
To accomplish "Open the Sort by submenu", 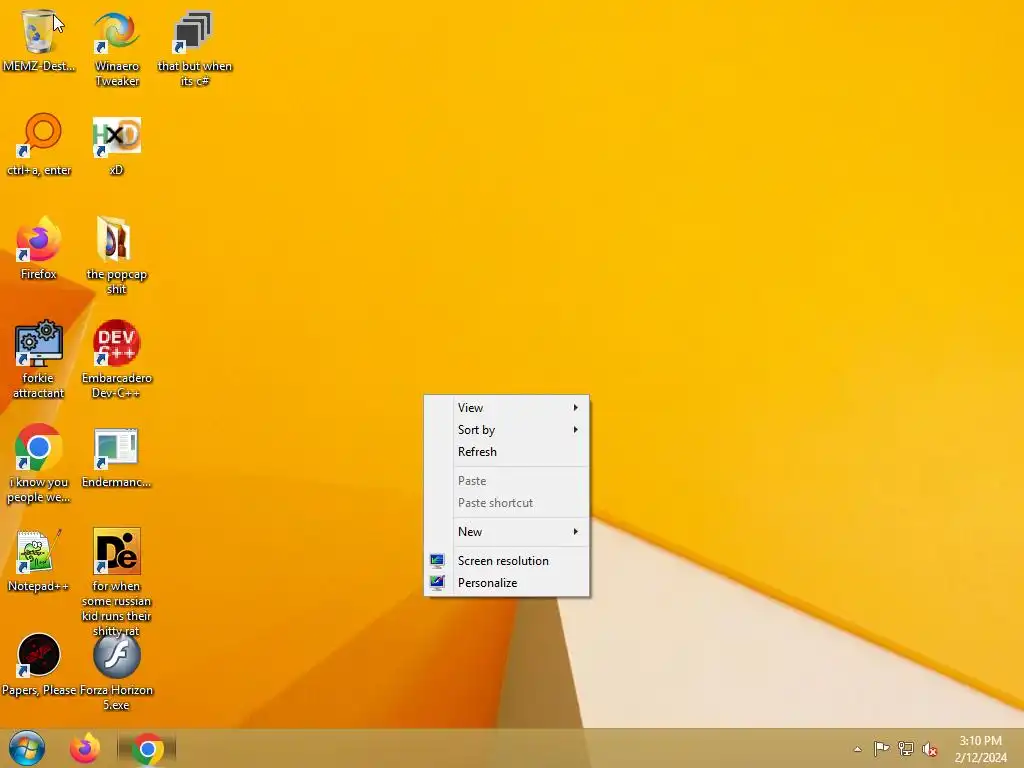I will 507,430.
